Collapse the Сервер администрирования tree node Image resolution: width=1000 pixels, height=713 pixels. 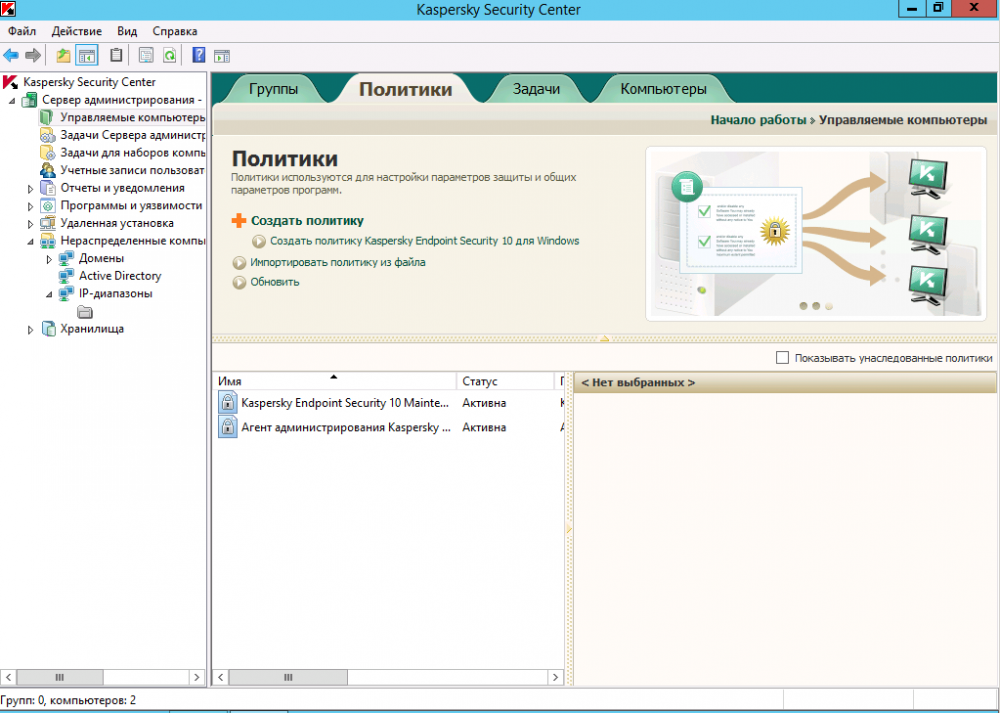[11, 101]
